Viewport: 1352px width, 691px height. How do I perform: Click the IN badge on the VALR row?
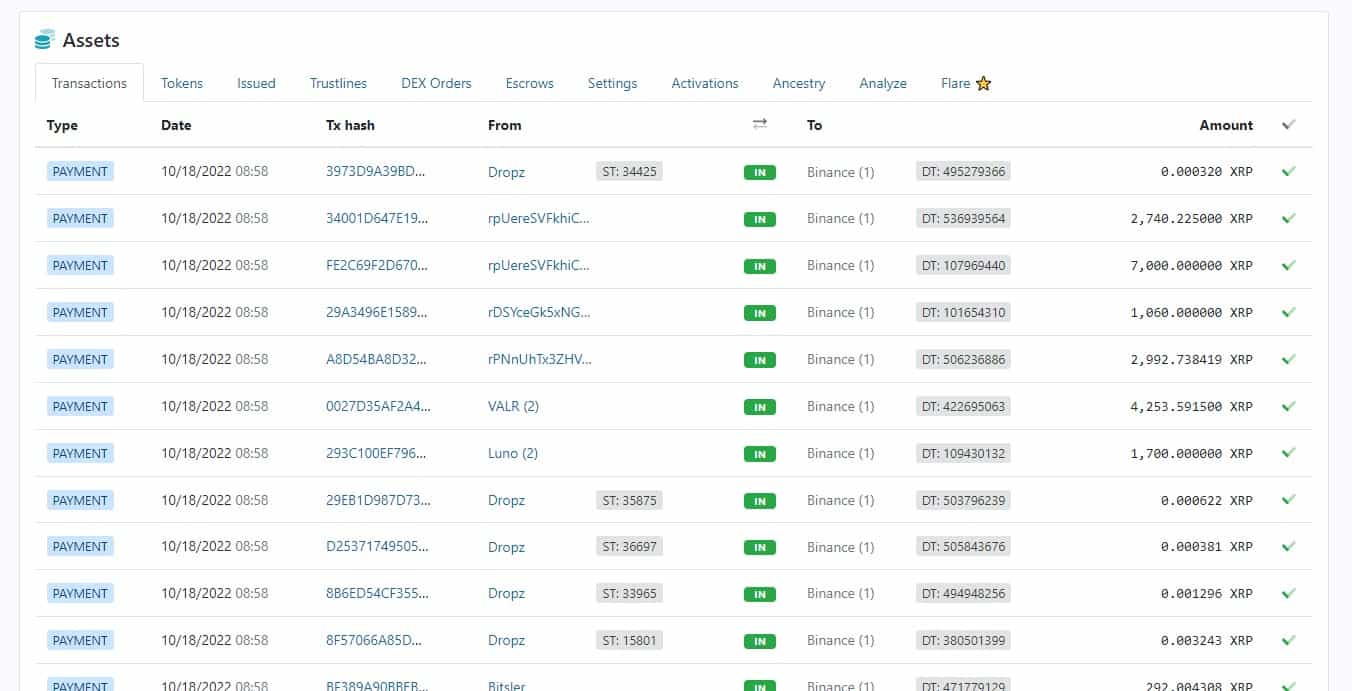click(760, 407)
